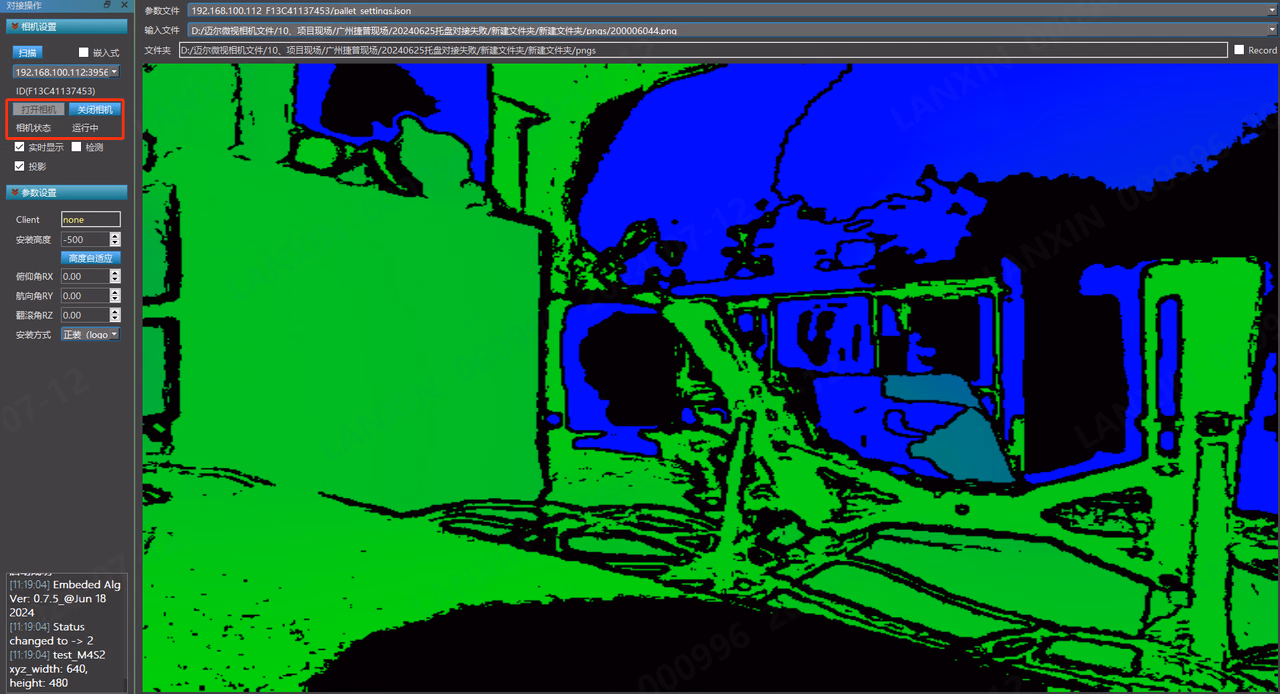The image size is (1280, 694).
Task: Decrease 俯仰角RX with the down arrow
Action: click(115, 280)
